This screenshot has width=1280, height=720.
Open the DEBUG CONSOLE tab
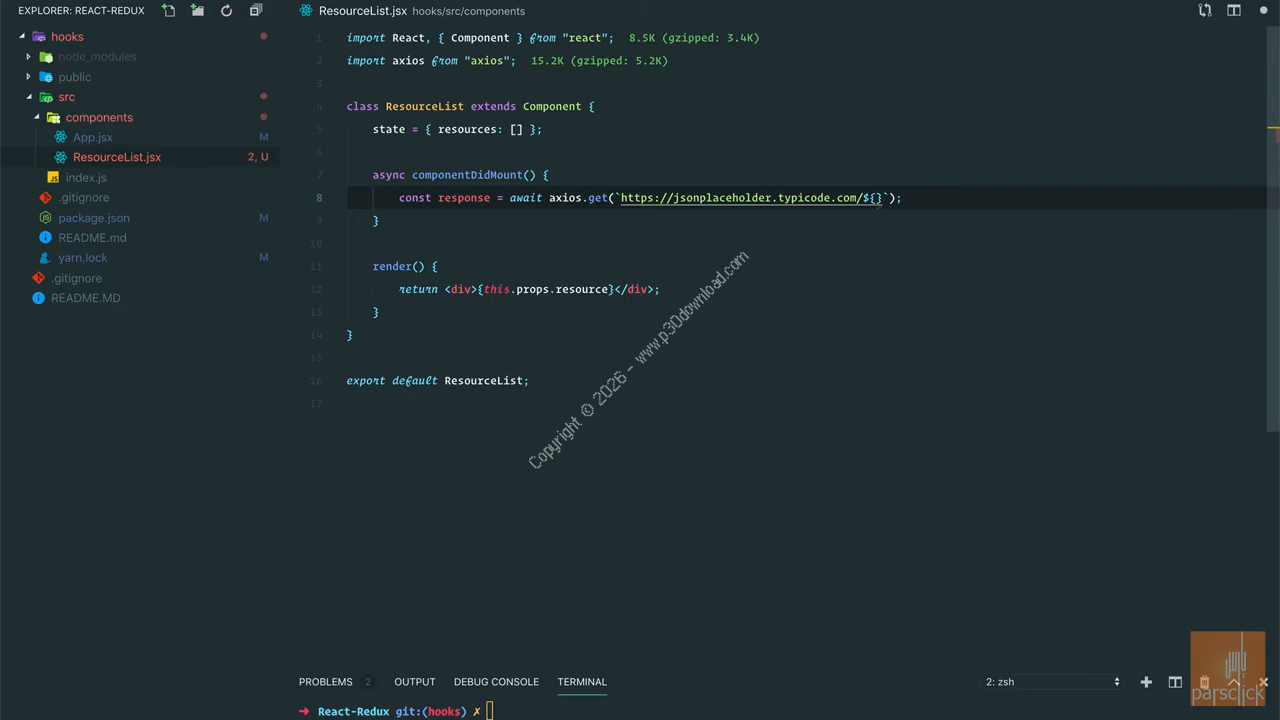(x=496, y=682)
